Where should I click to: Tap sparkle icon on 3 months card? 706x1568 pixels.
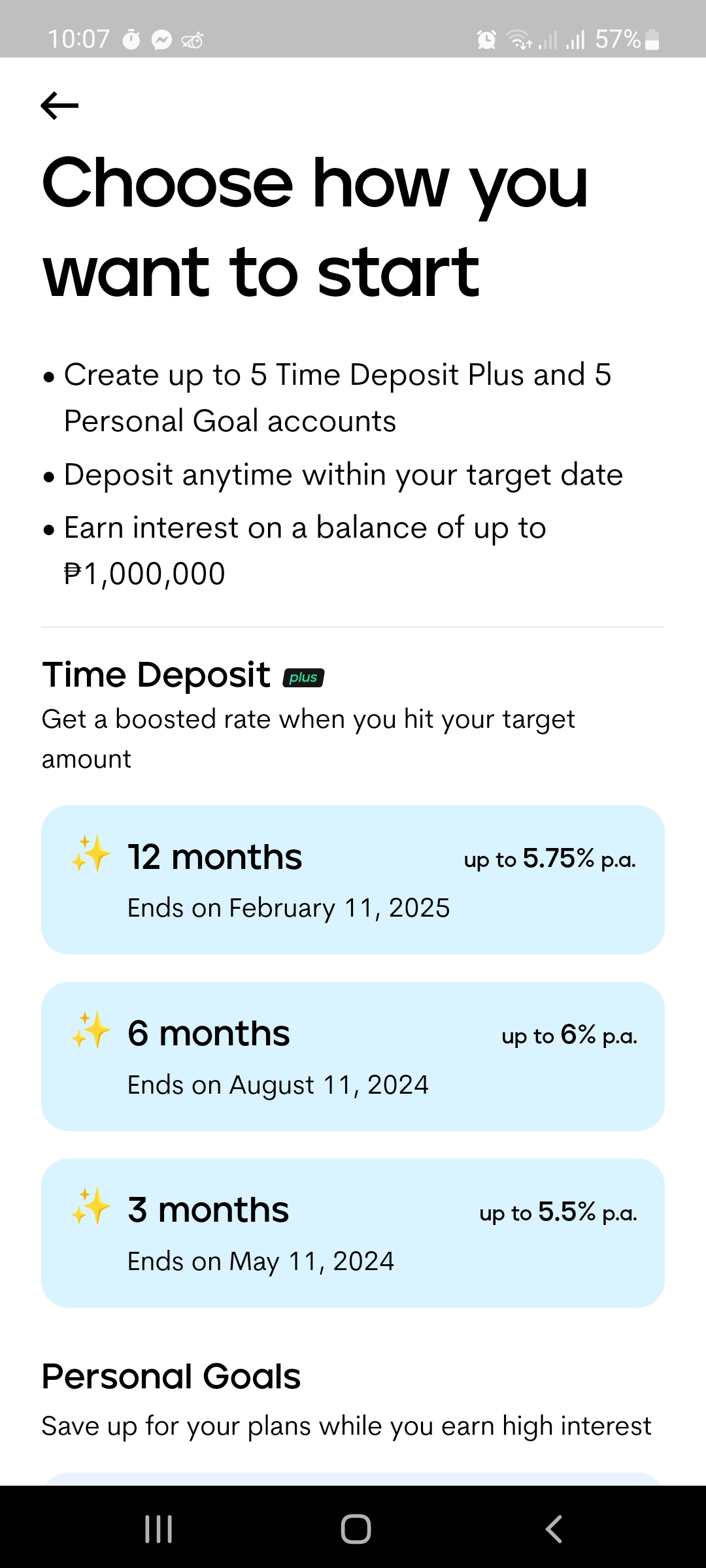click(91, 1206)
